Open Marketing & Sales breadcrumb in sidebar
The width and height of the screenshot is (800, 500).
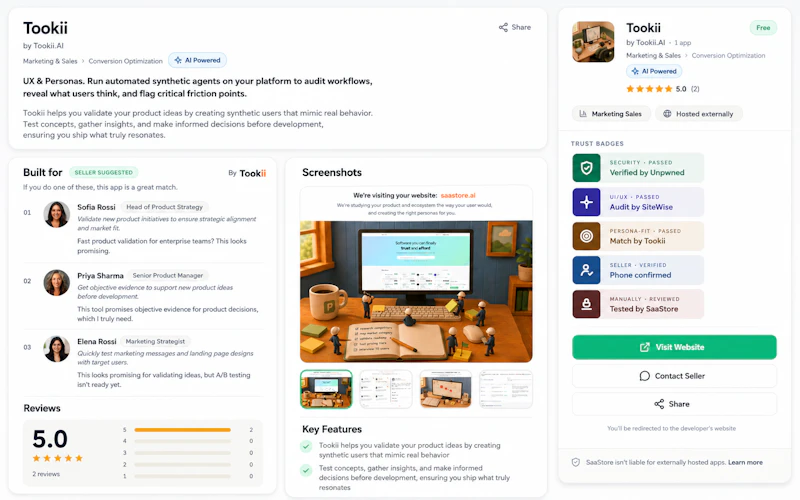(x=653, y=56)
